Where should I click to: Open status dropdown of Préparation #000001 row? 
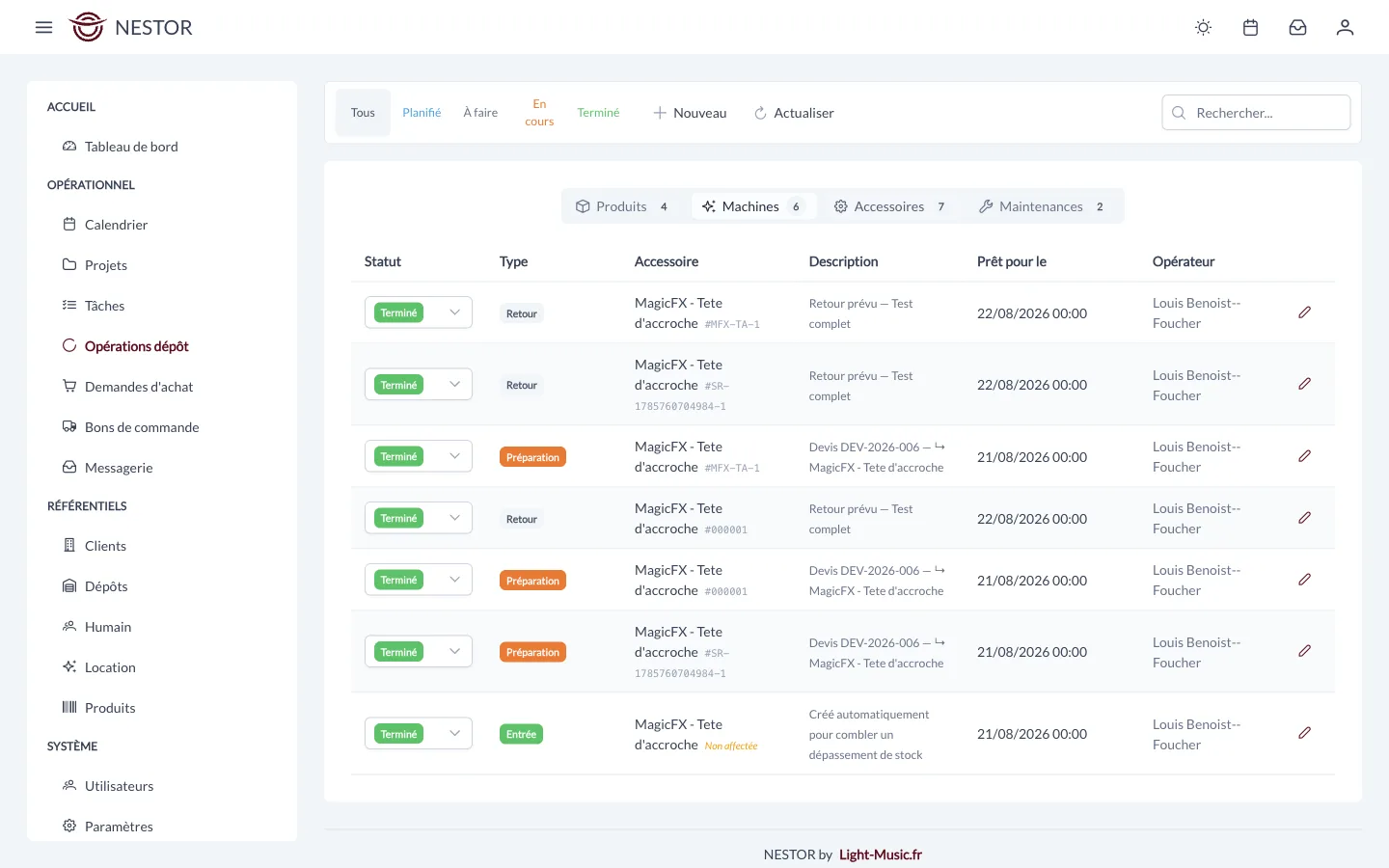pos(419,580)
